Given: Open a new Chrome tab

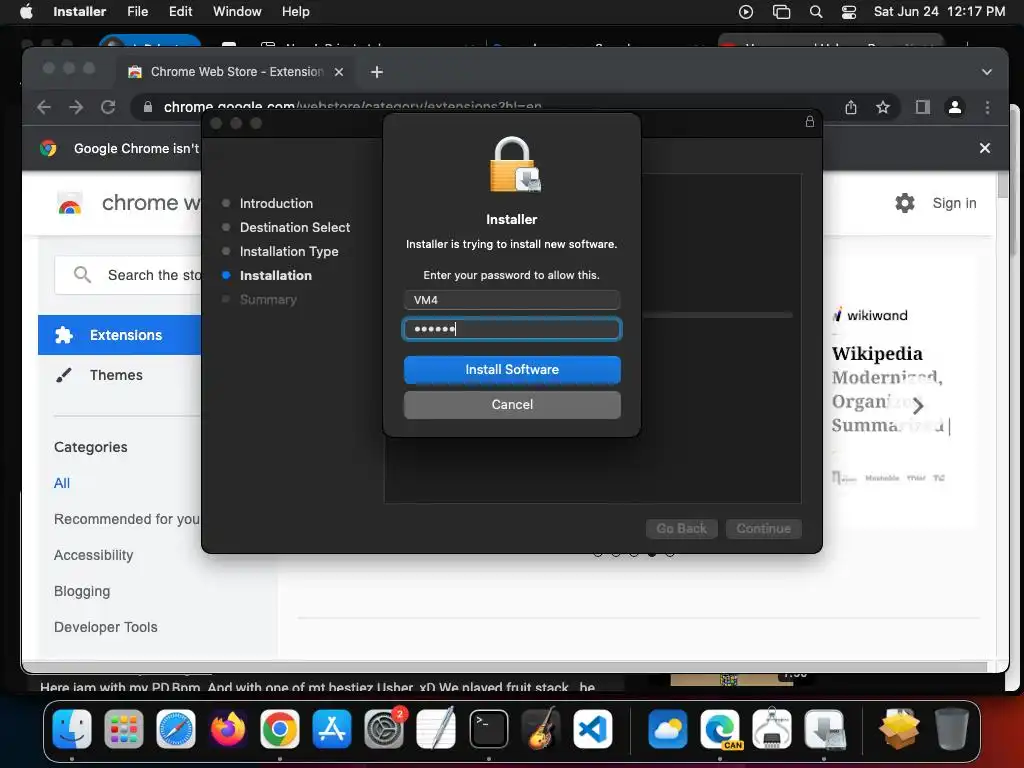Looking at the screenshot, I should (377, 72).
